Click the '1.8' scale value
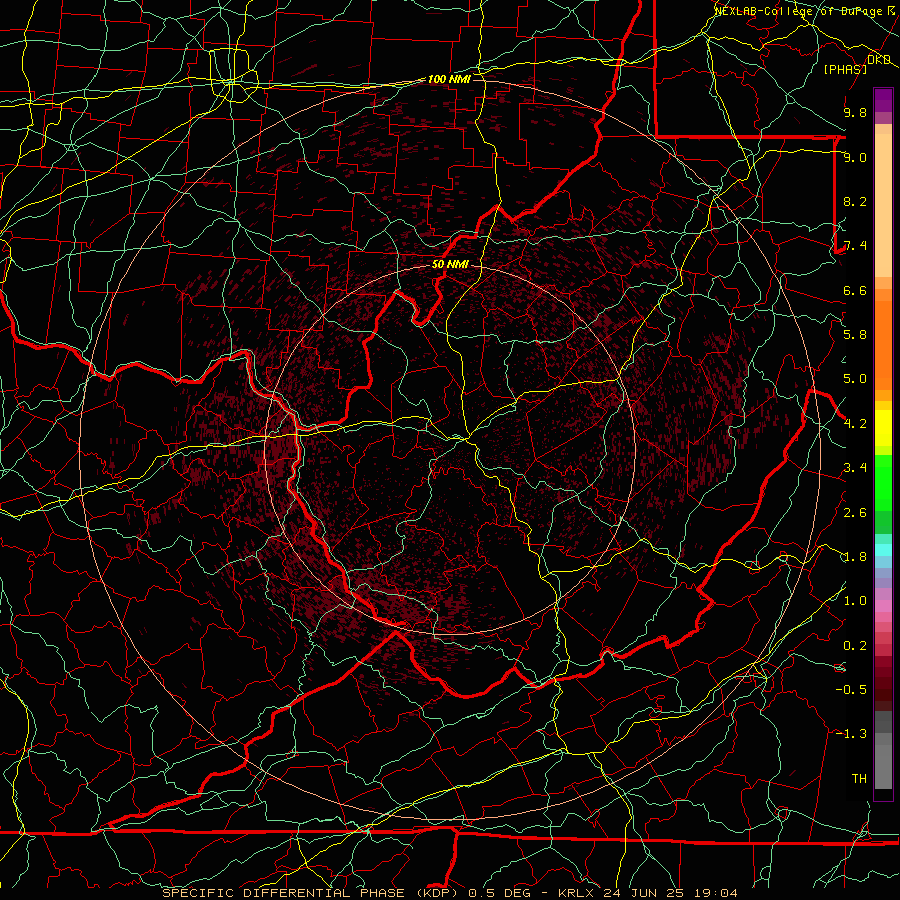The height and width of the screenshot is (900, 900). (x=855, y=557)
